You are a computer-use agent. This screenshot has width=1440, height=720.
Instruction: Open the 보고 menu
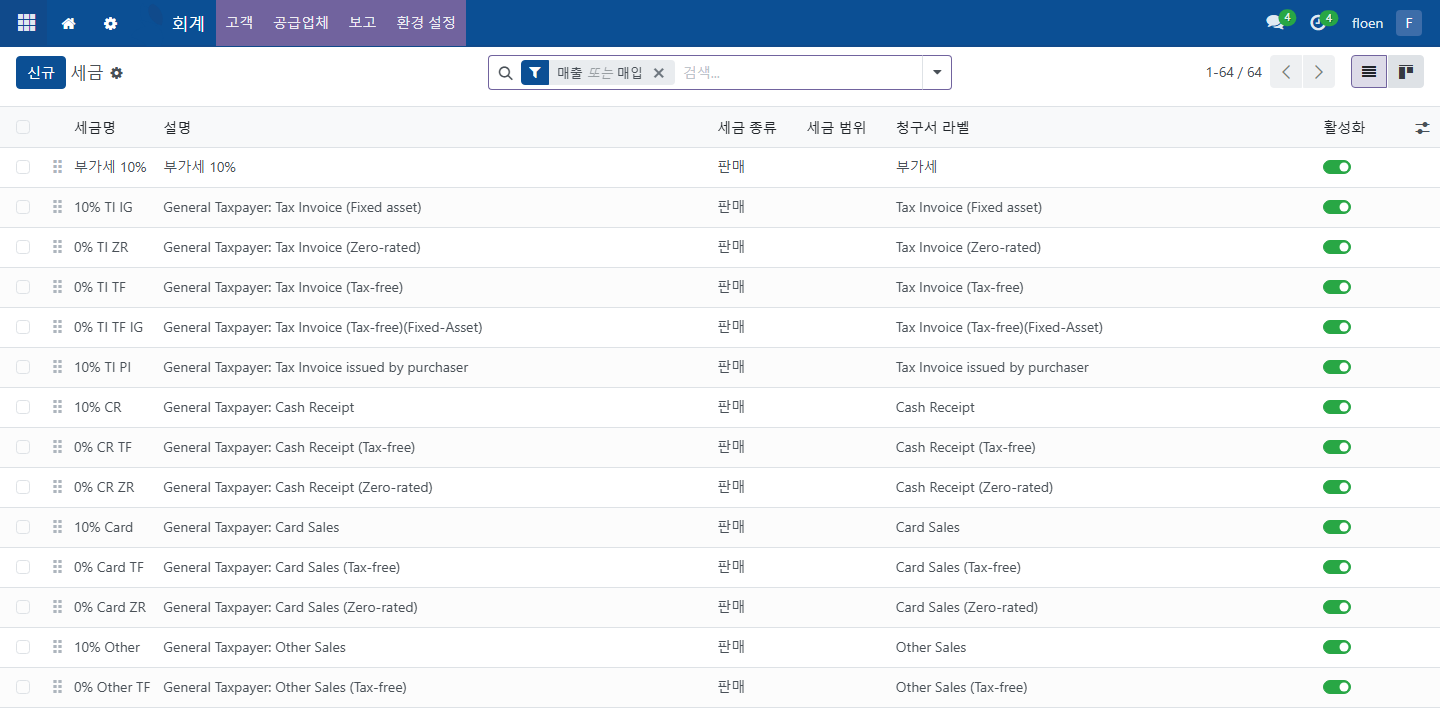[x=362, y=22]
